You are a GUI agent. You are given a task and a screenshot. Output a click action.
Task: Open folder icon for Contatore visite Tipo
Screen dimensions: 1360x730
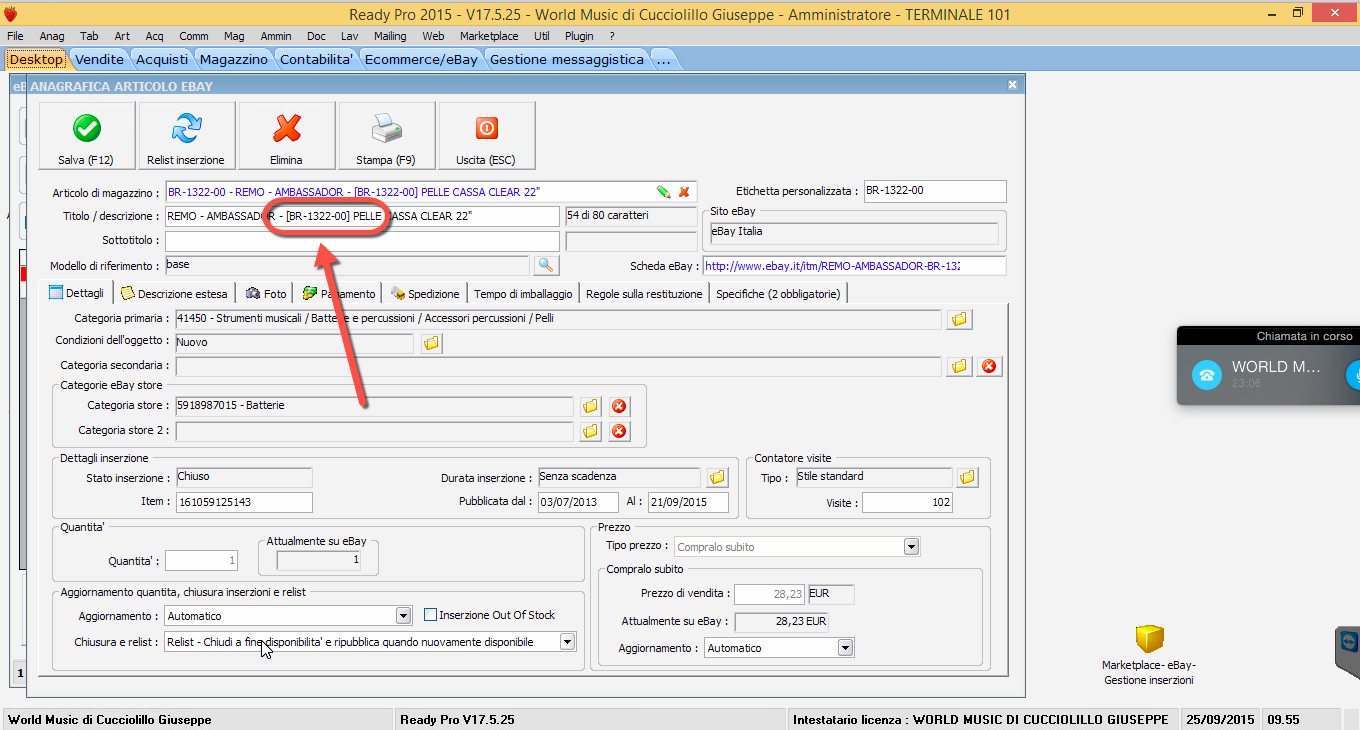[967, 477]
